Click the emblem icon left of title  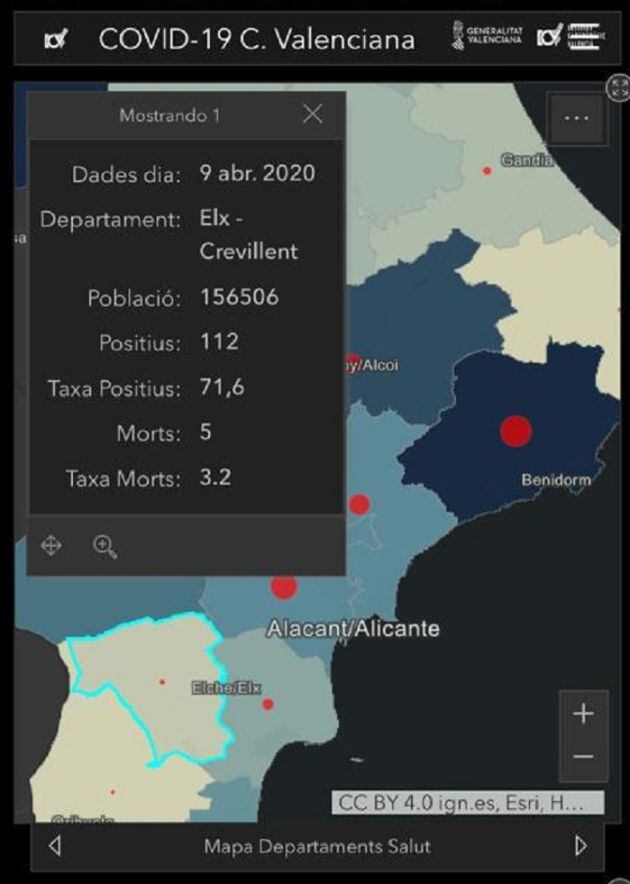56,40
